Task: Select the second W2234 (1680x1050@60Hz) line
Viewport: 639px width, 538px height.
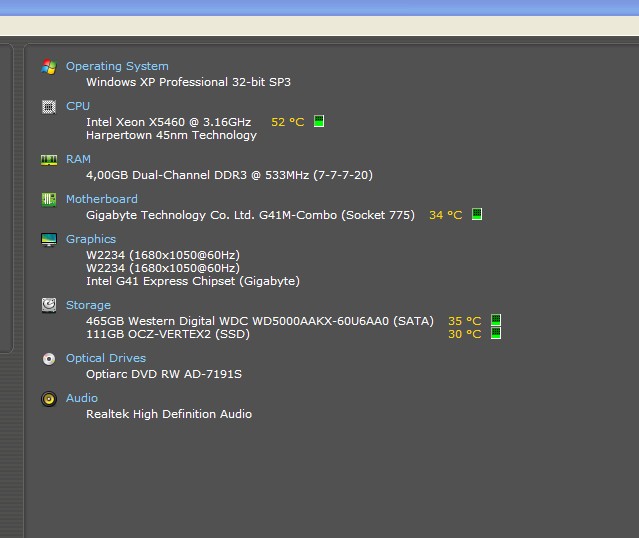Action: point(163,268)
